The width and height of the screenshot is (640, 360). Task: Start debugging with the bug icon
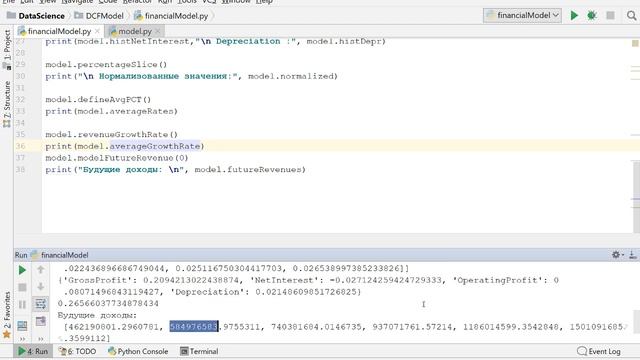click(x=591, y=16)
